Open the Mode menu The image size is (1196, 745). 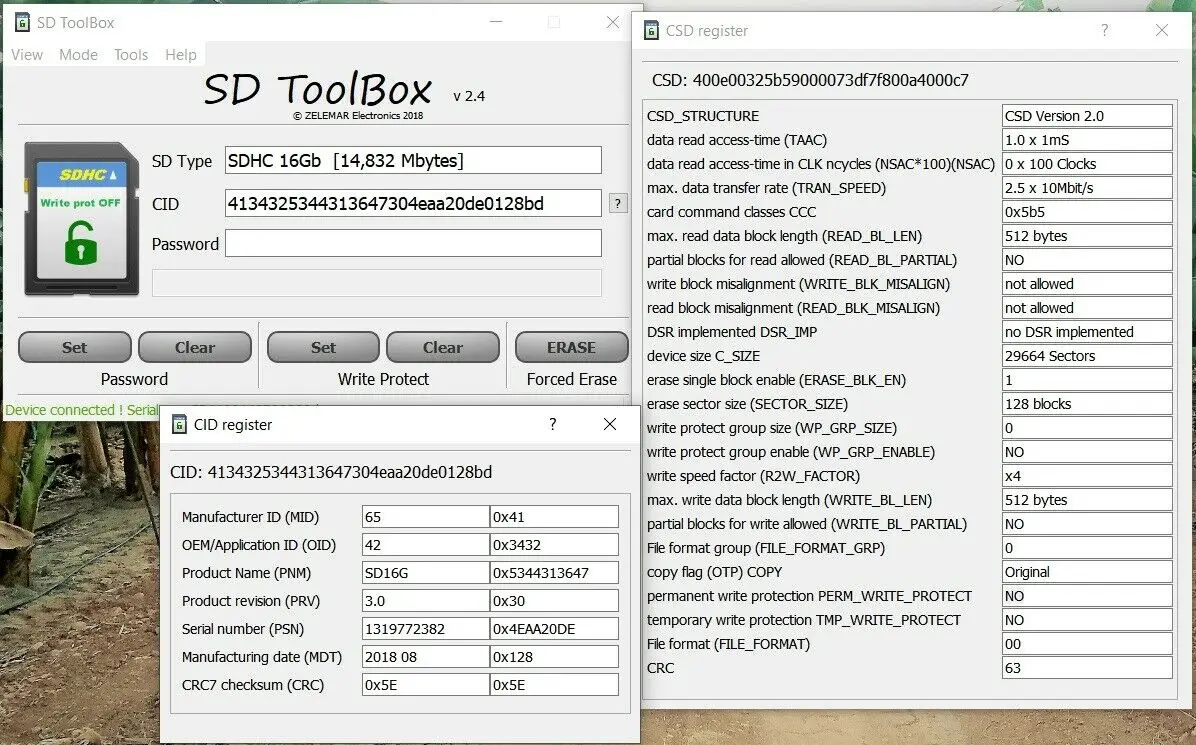click(78, 55)
